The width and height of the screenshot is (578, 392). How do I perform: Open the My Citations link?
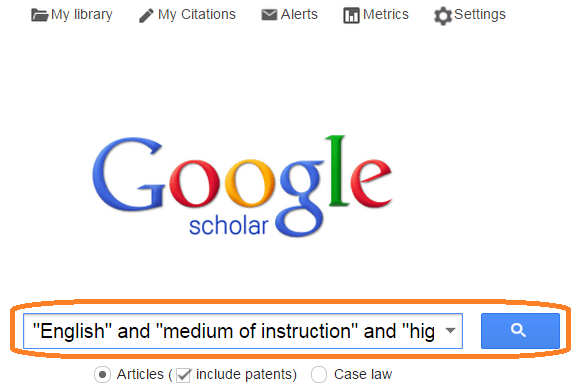tap(196, 14)
